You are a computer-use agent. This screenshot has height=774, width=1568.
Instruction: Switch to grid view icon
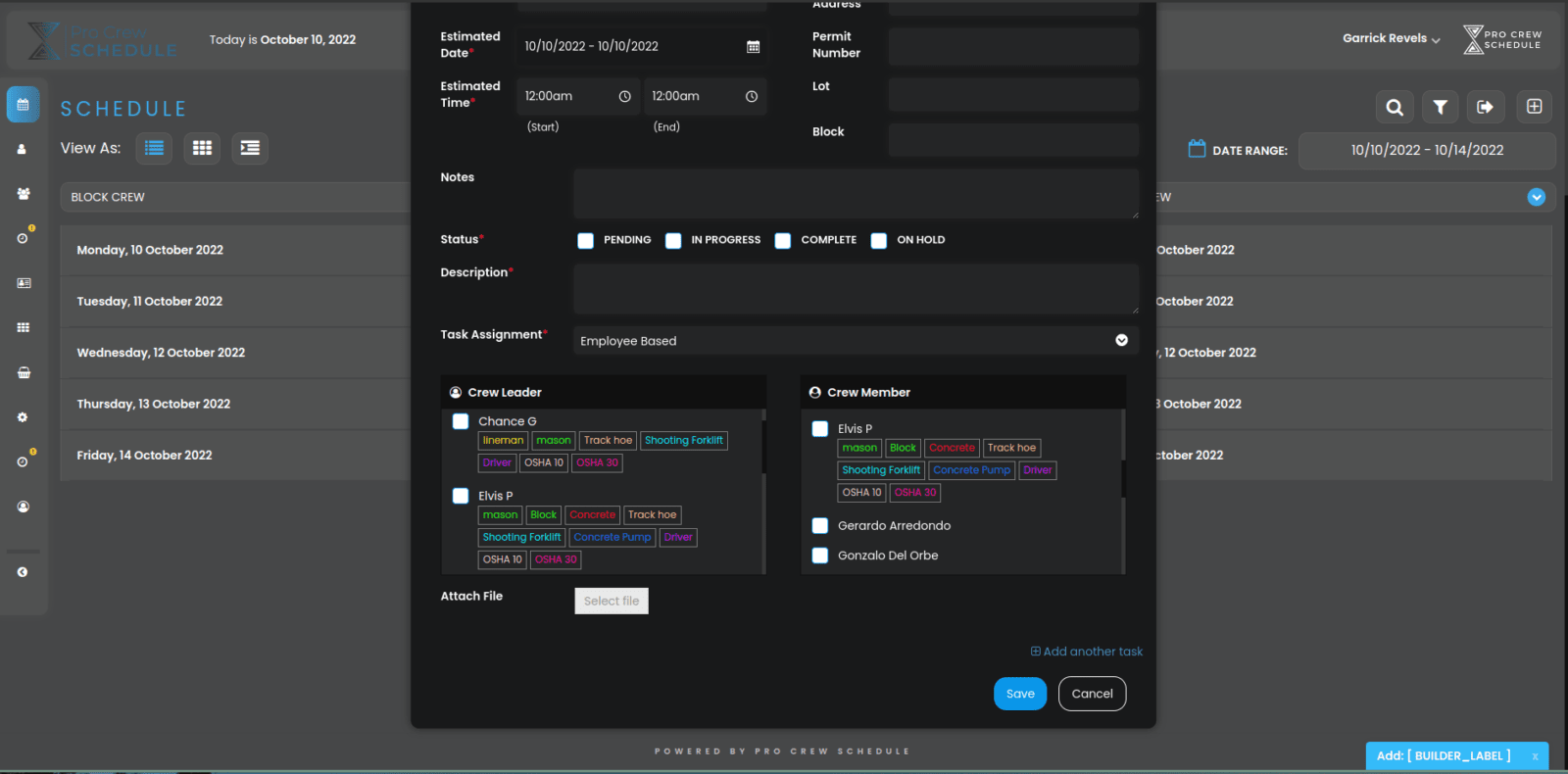pos(202,148)
